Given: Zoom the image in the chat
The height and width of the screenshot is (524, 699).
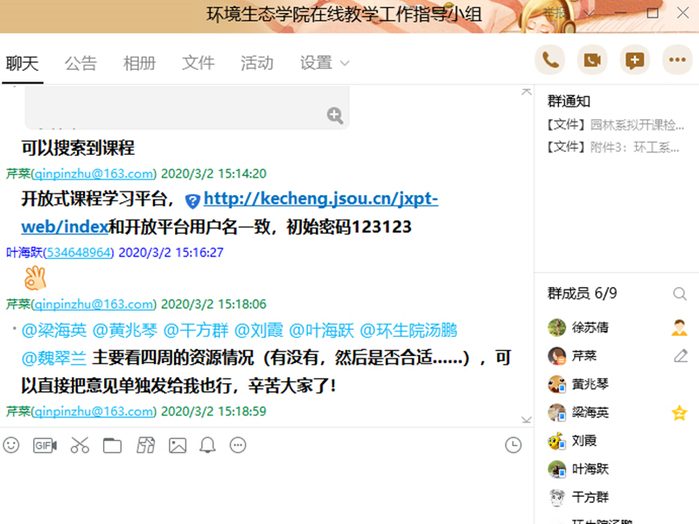Looking at the screenshot, I should tap(335, 116).
